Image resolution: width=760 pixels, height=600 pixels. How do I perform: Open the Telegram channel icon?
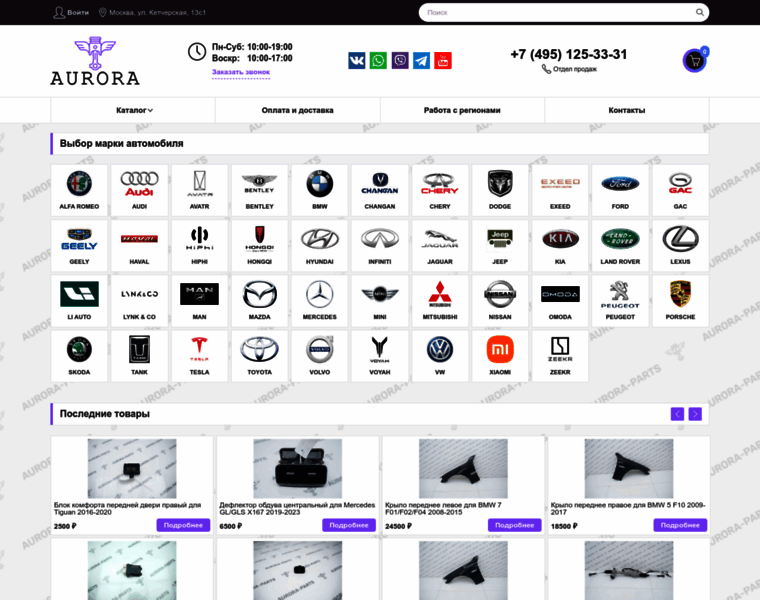[x=421, y=61]
